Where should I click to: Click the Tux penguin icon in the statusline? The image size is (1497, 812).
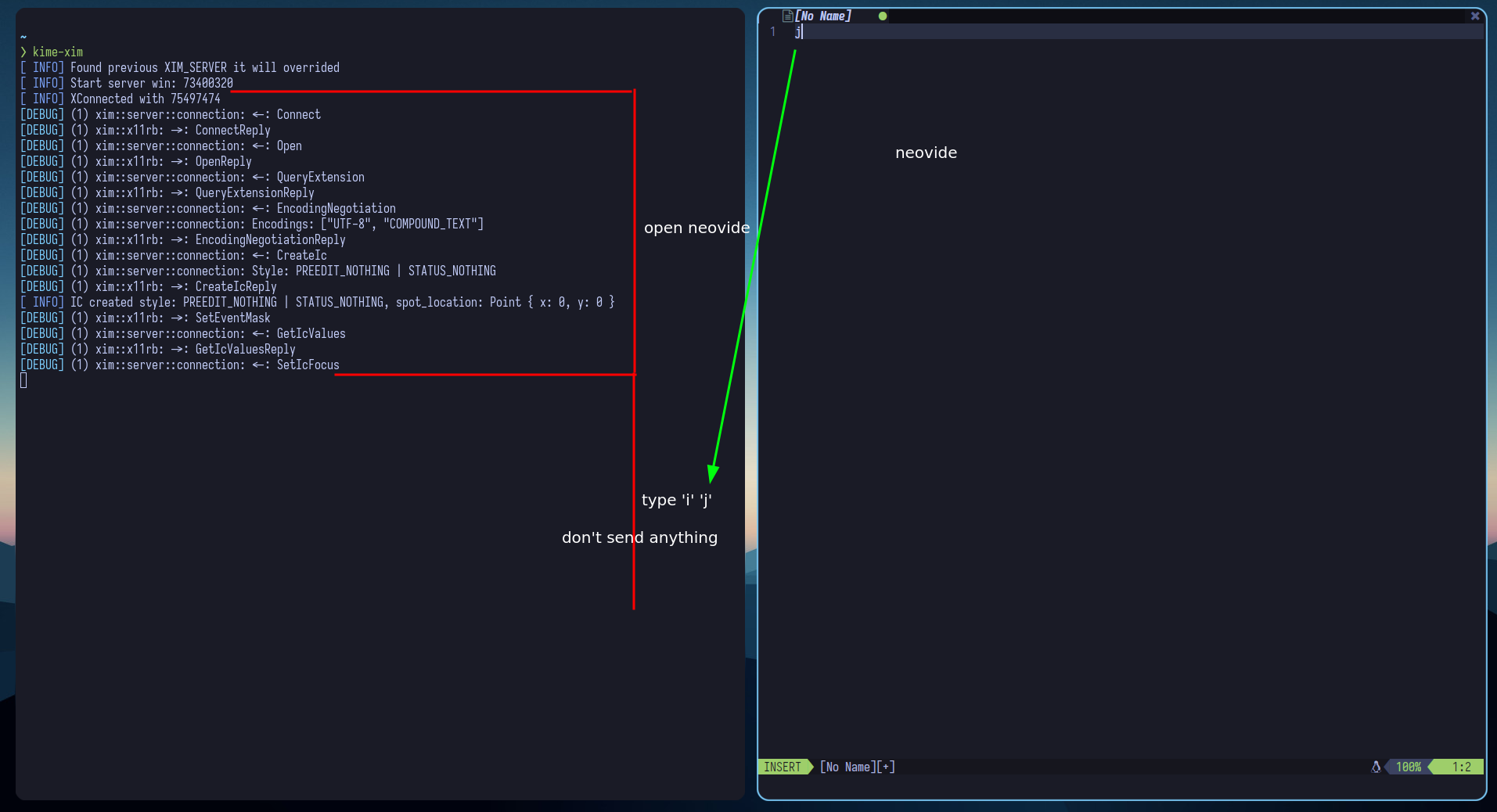(x=1376, y=767)
